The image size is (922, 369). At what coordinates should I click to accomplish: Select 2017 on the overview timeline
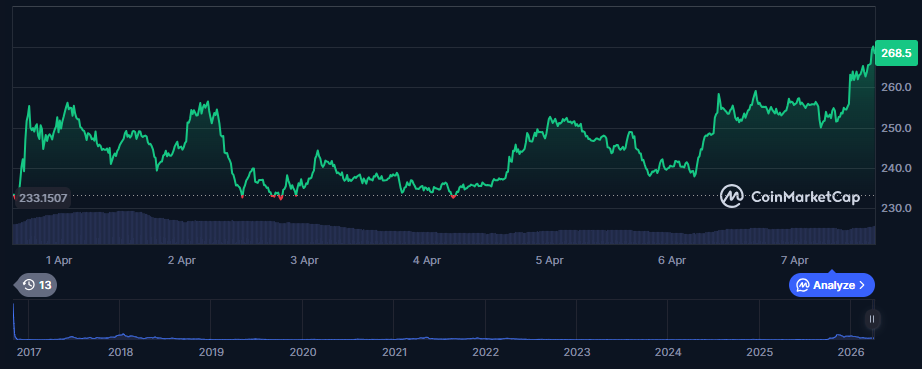[x=28, y=353]
